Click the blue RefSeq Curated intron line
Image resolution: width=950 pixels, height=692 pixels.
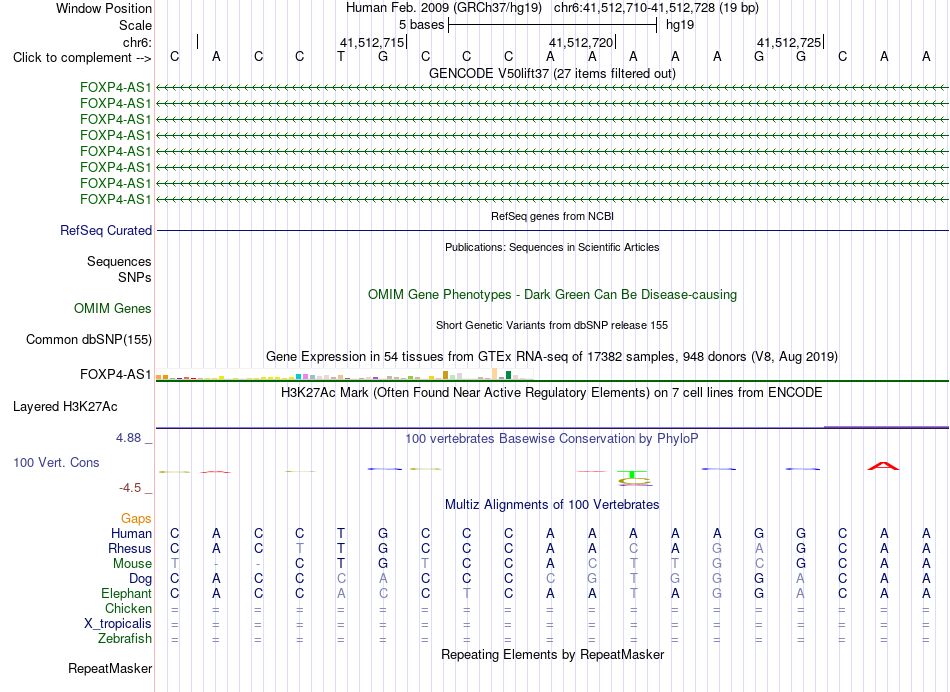(x=552, y=230)
